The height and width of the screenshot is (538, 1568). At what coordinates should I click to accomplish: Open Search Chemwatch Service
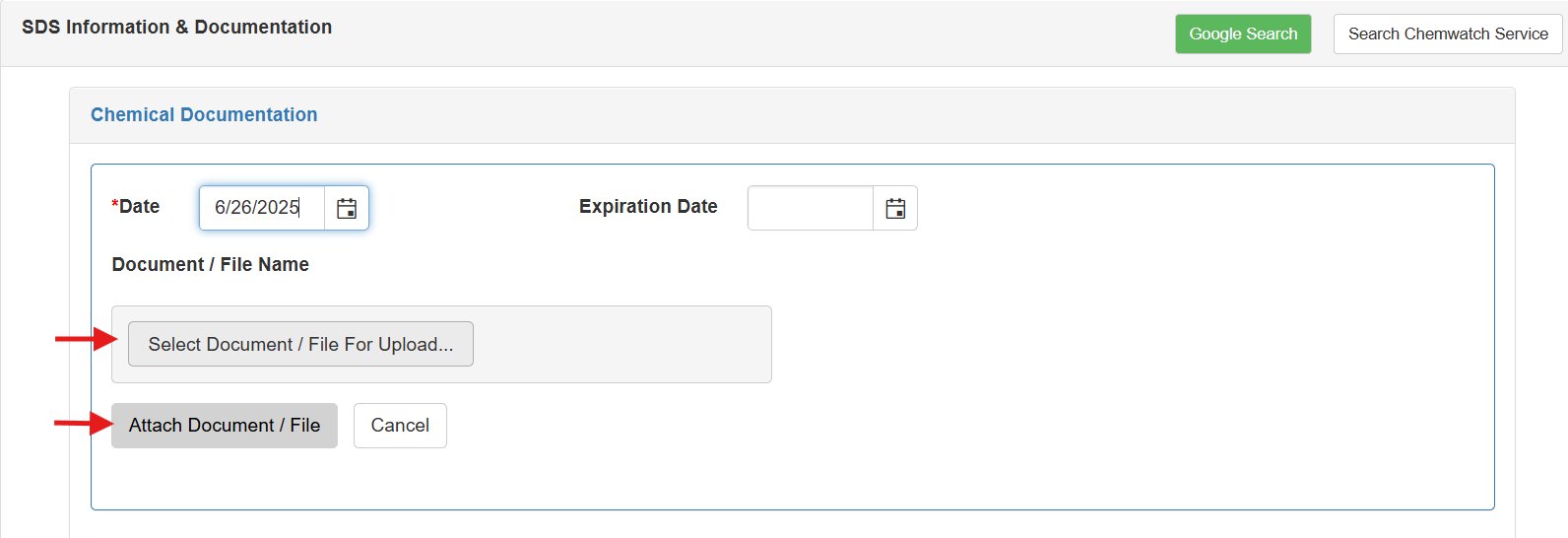[x=1447, y=34]
